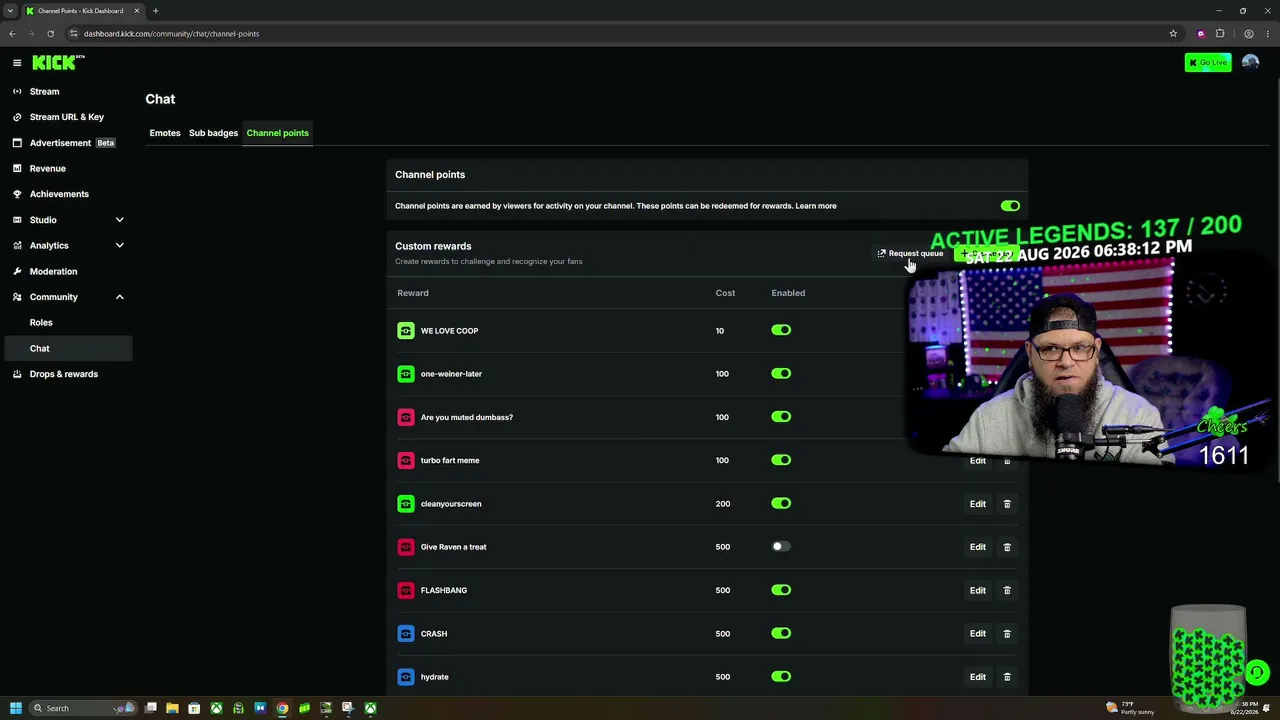The height and width of the screenshot is (720, 1280).
Task: Click the Kick logo
Action: (58, 62)
